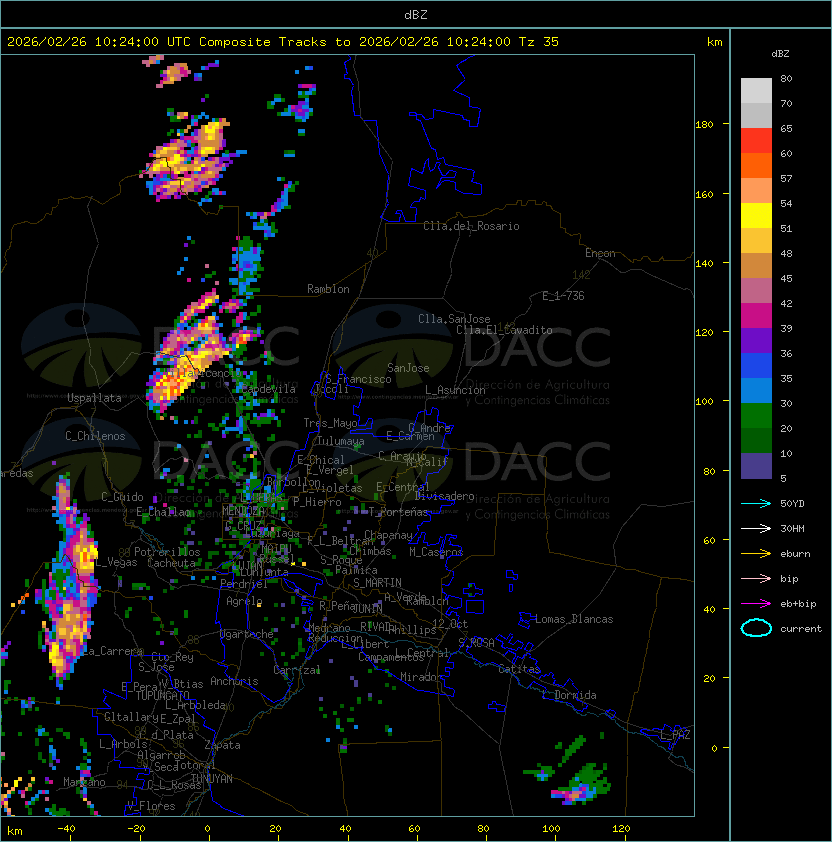Viewport: 832px width, 842px height.
Task: Click the 'L_Asuncion' map label
Action: pyautogui.click(x=455, y=390)
